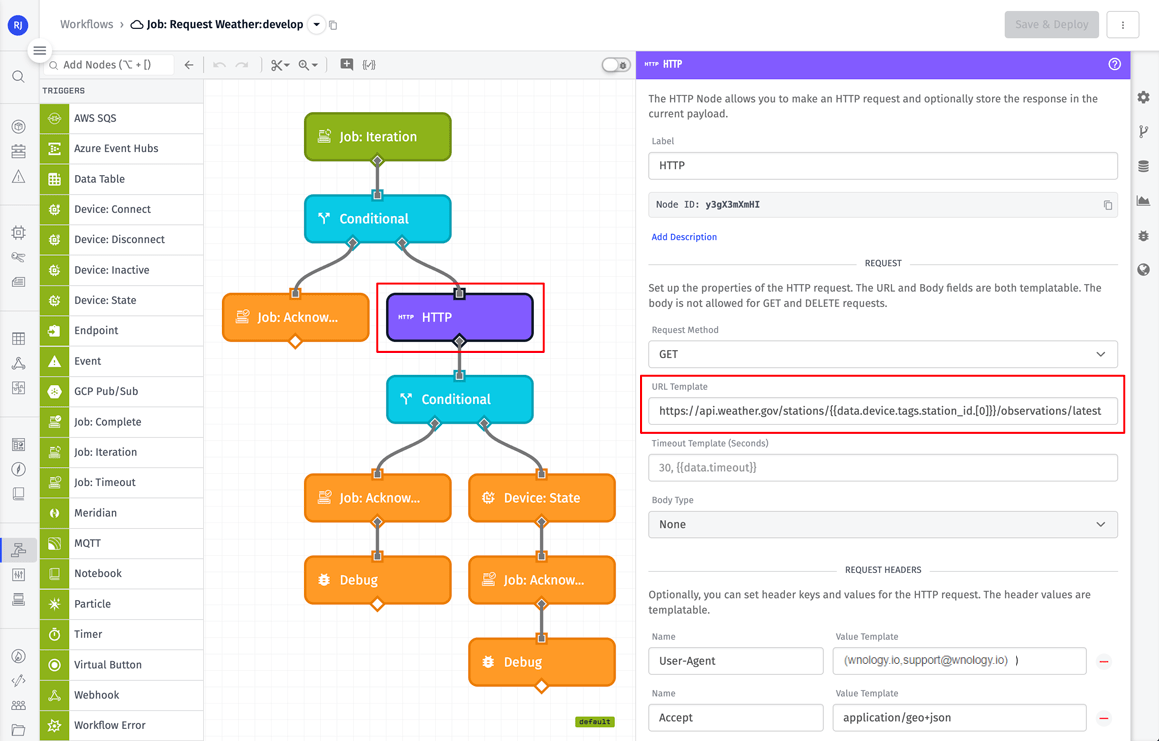The image size is (1159, 741).
Task: Open the RJ user avatar menu
Action: pyautogui.click(x=18, y=24)
